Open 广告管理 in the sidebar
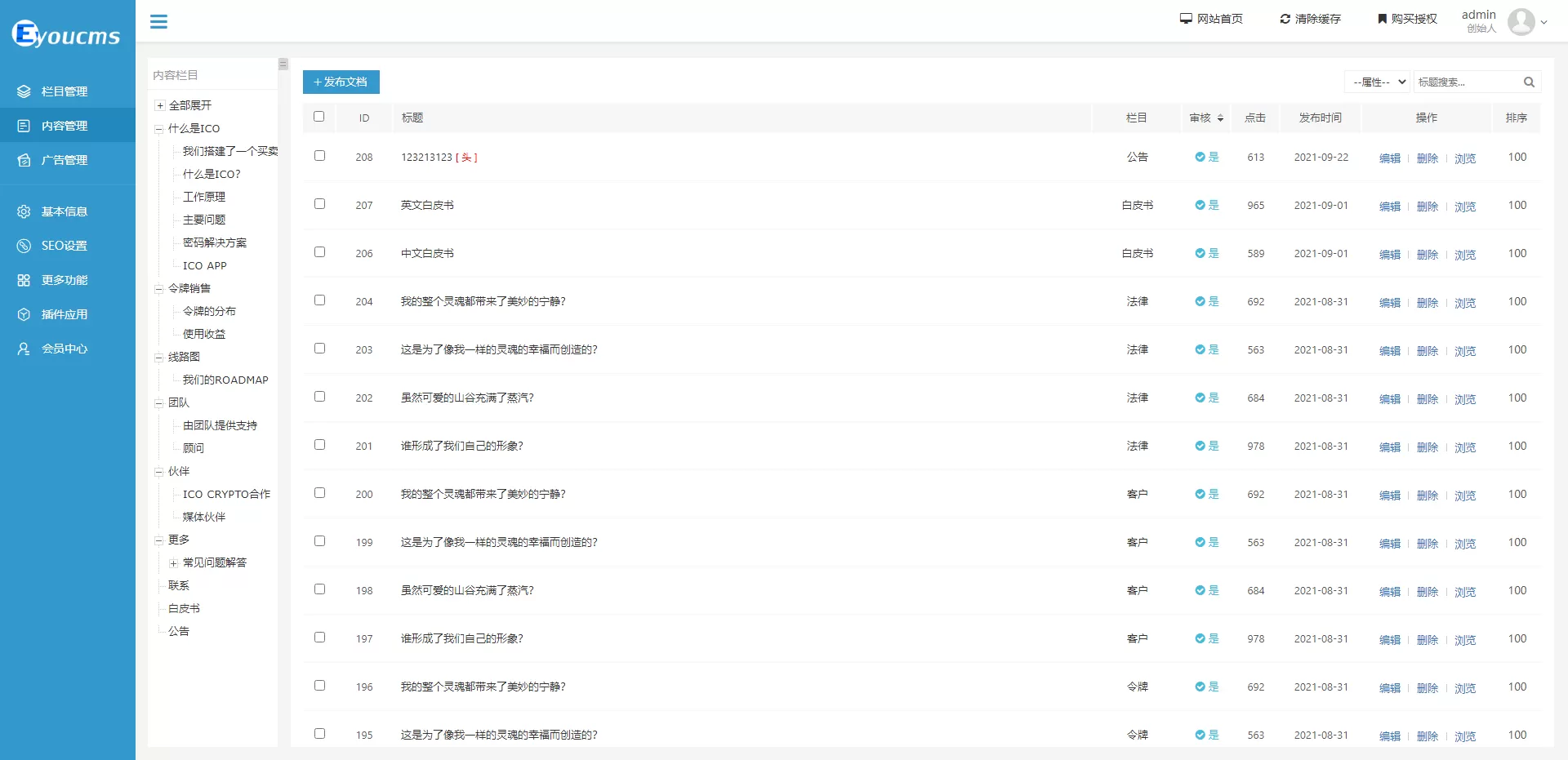This screenshot has width=1568, height=760. tap(65, 160)
